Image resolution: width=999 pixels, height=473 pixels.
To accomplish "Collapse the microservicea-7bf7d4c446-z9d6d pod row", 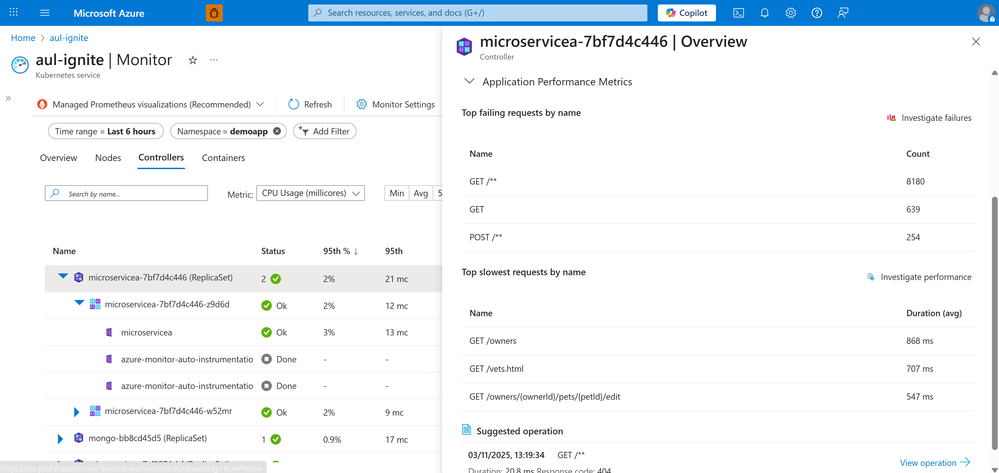I will click(79, 303).
